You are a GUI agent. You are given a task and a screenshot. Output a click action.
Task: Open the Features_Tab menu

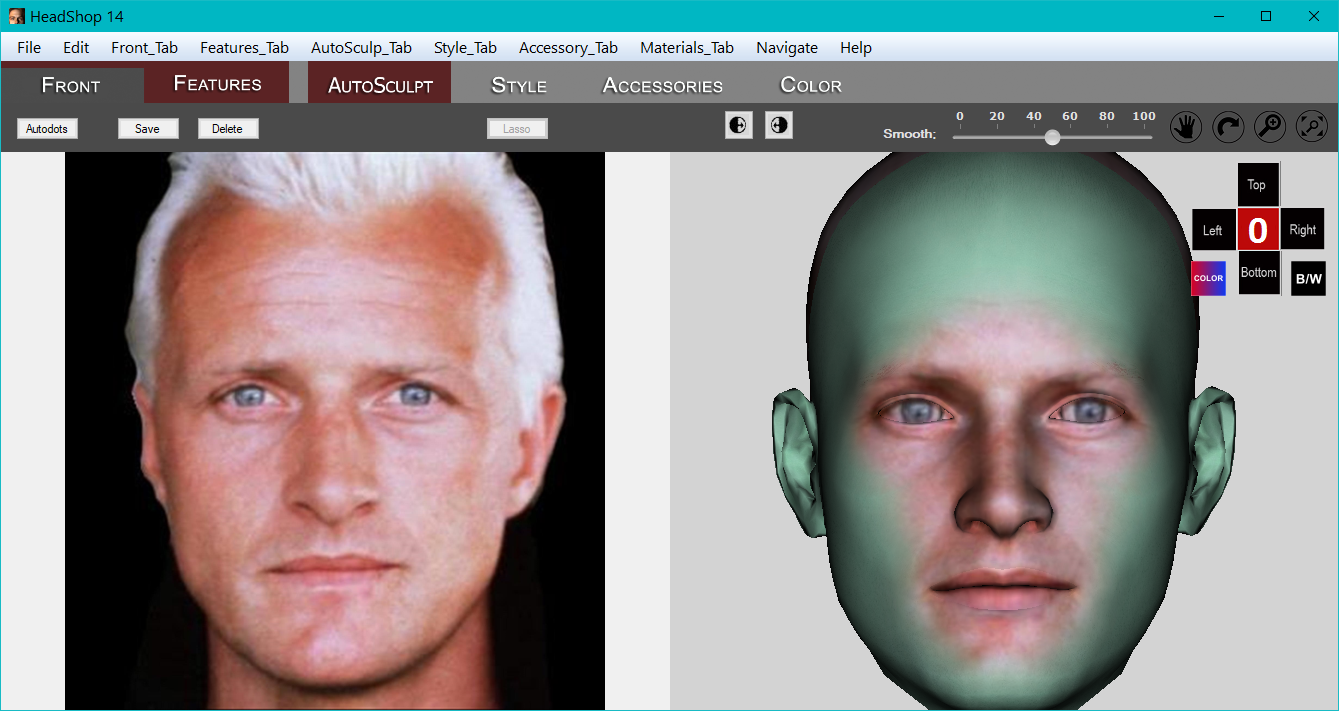pos(245,47)
